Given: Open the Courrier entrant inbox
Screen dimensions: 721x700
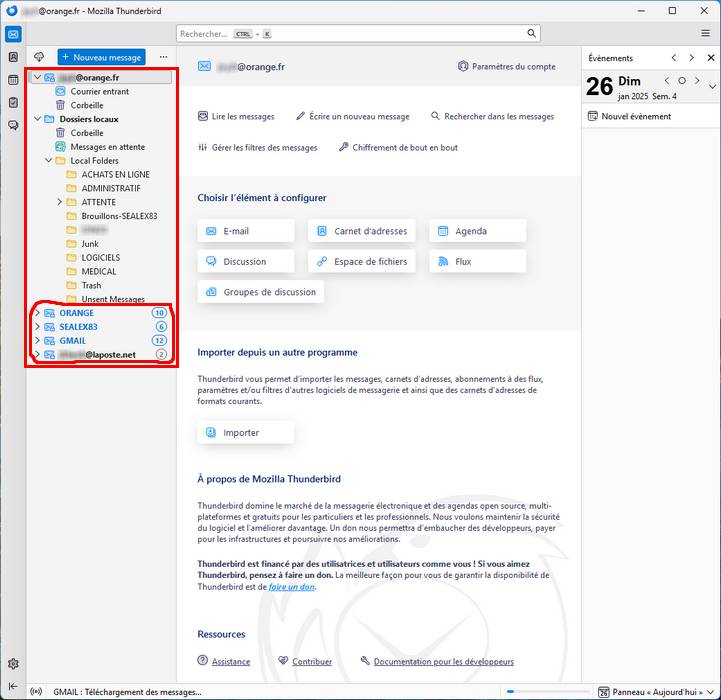Looking at the screenshot, I should (99, 91).
